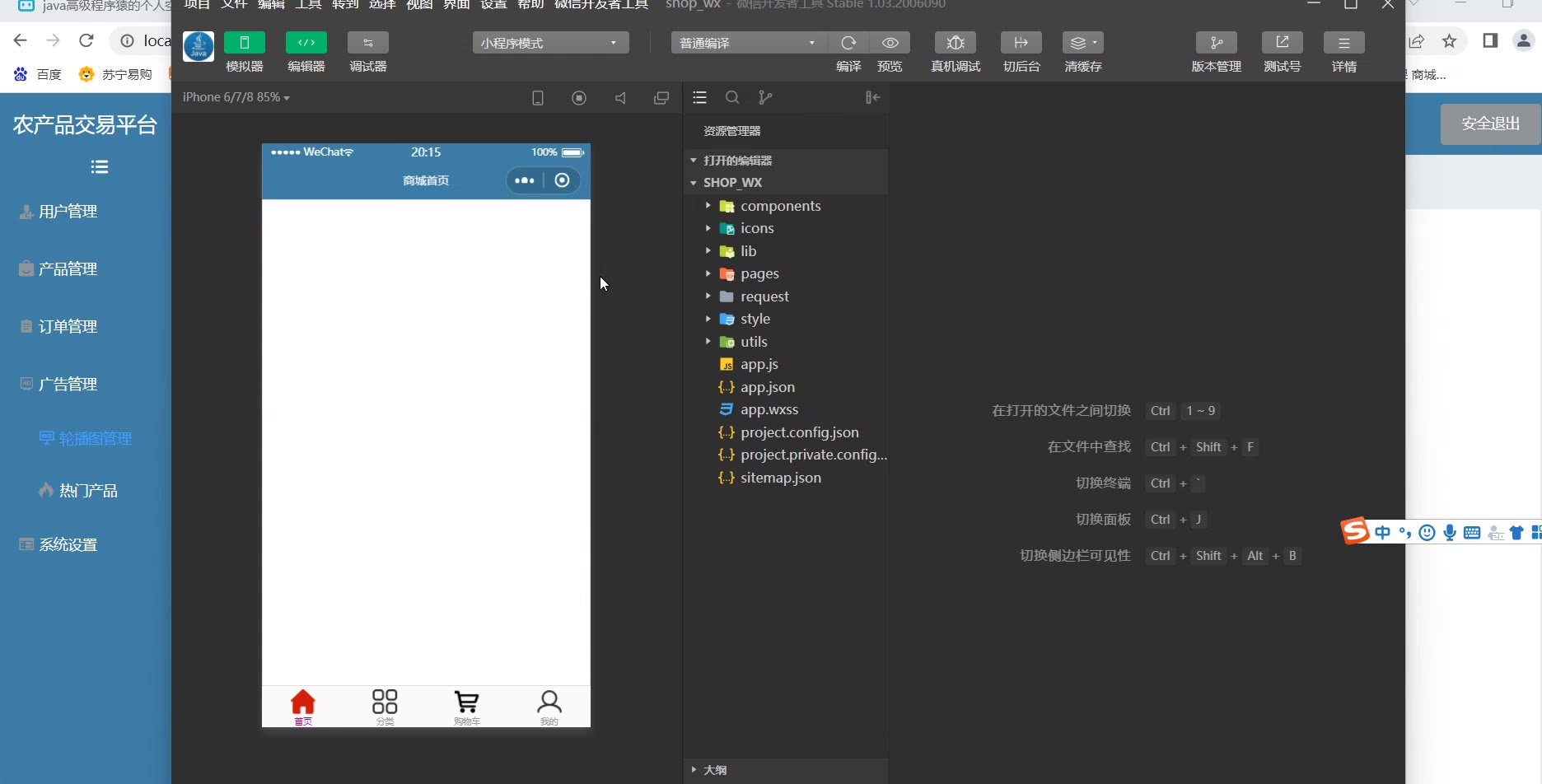
Task: Bookmark this page with the star icon
Action: (1450, 40)
